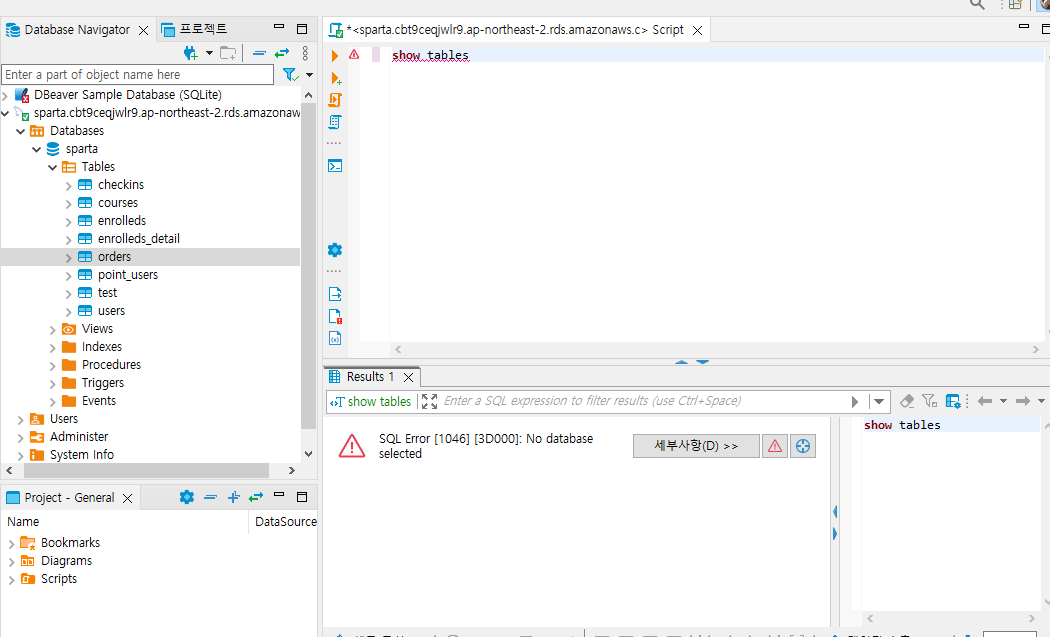
Task: Open the results panel configuration icon
Action: tap(953, 401)
